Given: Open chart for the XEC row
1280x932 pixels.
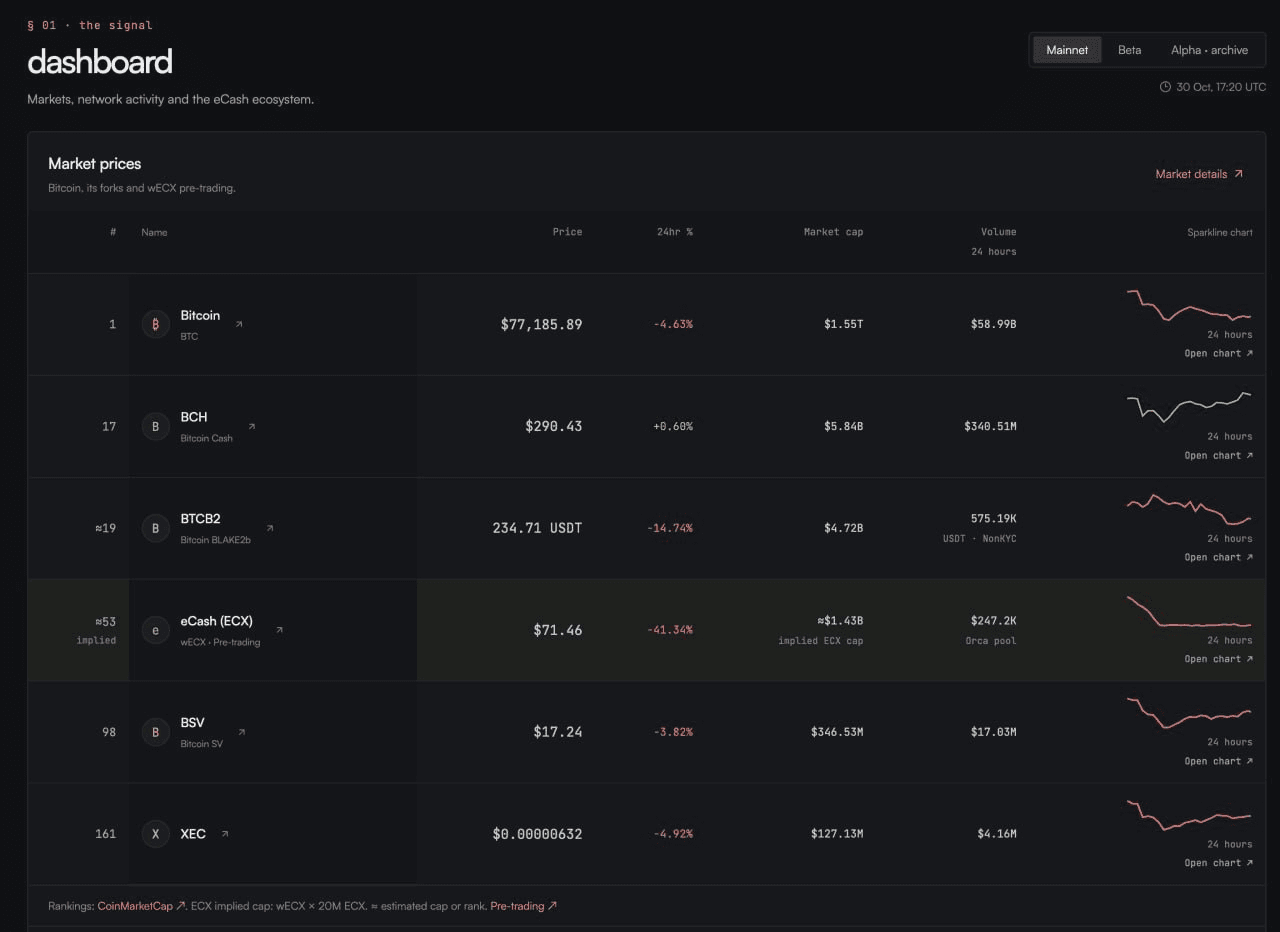Looking at the screenshot, I should [x=1218, y=863].
